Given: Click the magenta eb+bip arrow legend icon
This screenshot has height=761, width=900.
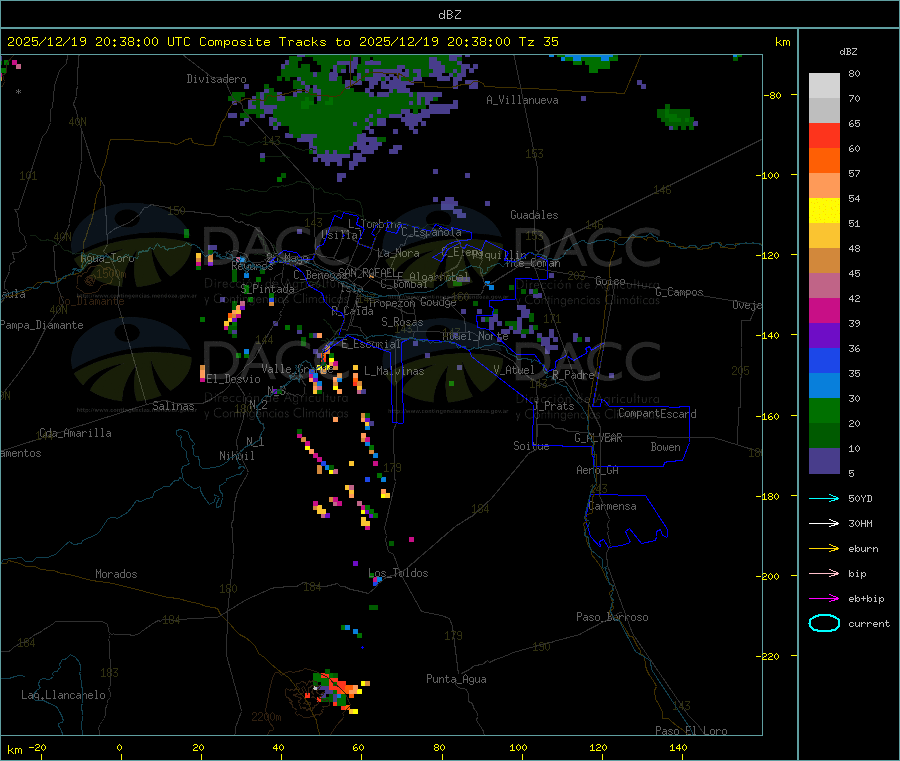Looking at the screenshot, I should tap(824, 599).
